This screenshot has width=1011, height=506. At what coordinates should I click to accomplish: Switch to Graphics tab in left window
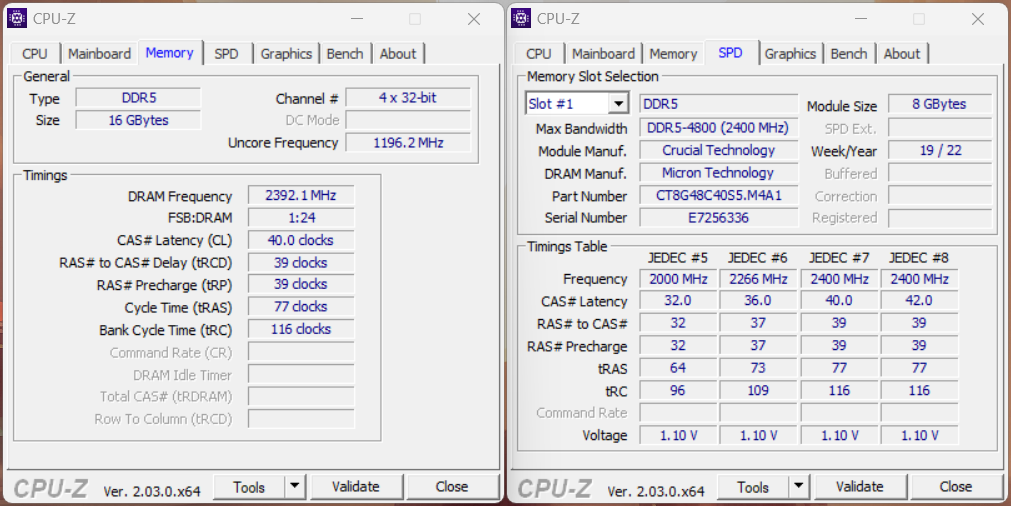coord(286,54)
